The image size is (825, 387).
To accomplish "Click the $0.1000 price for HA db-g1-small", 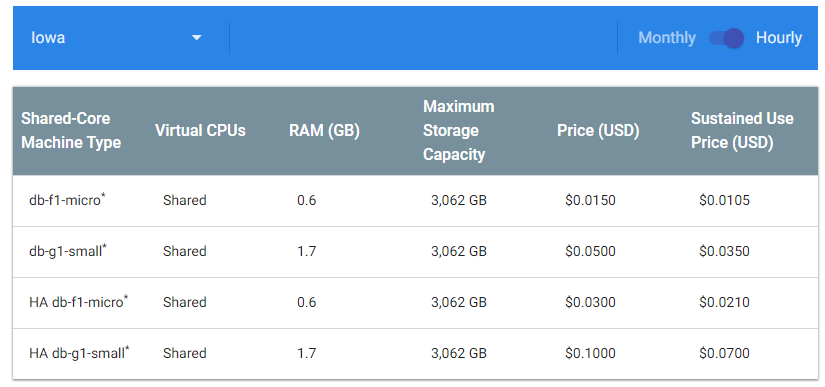I will click(590, 353).
